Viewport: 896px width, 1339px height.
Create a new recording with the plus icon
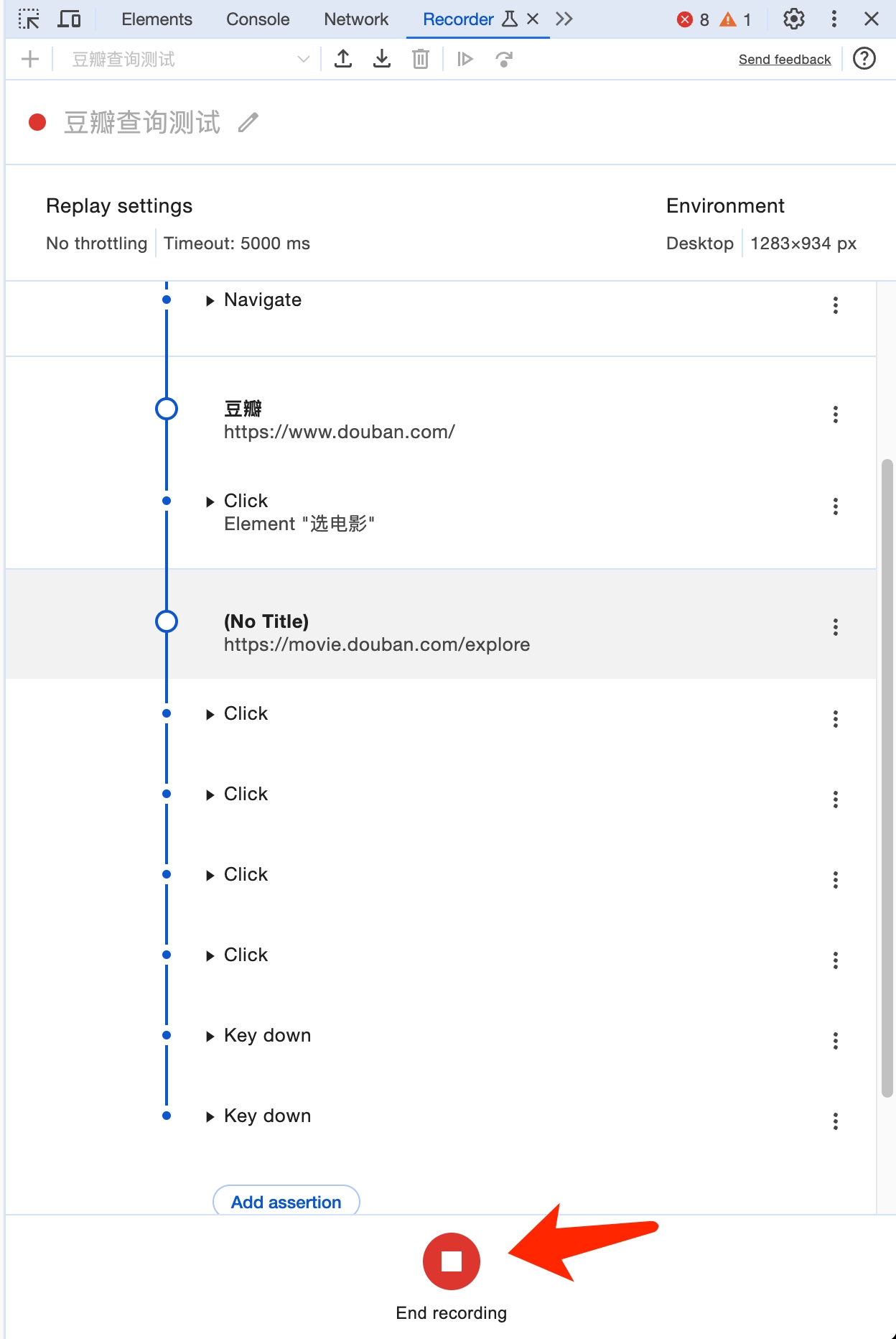click(x=30, y=59)
